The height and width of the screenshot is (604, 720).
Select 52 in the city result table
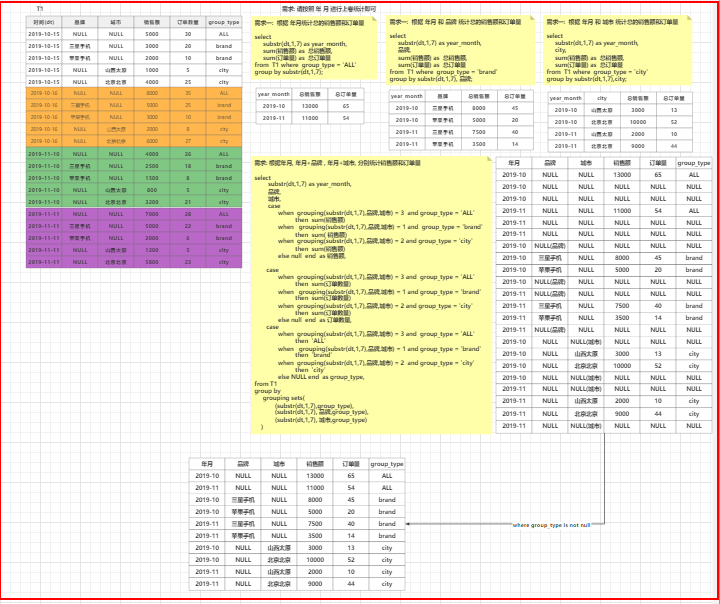coord(674,122)
